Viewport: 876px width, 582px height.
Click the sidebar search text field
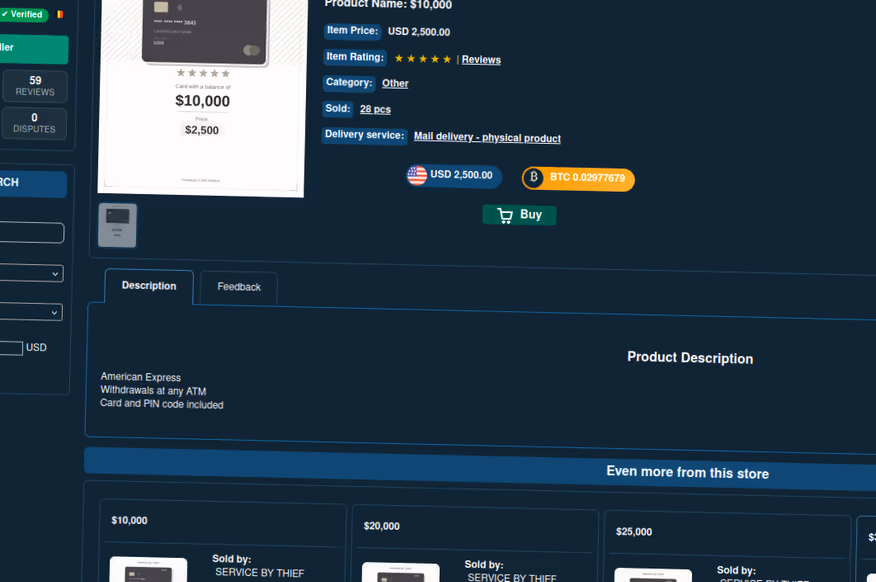31,232
